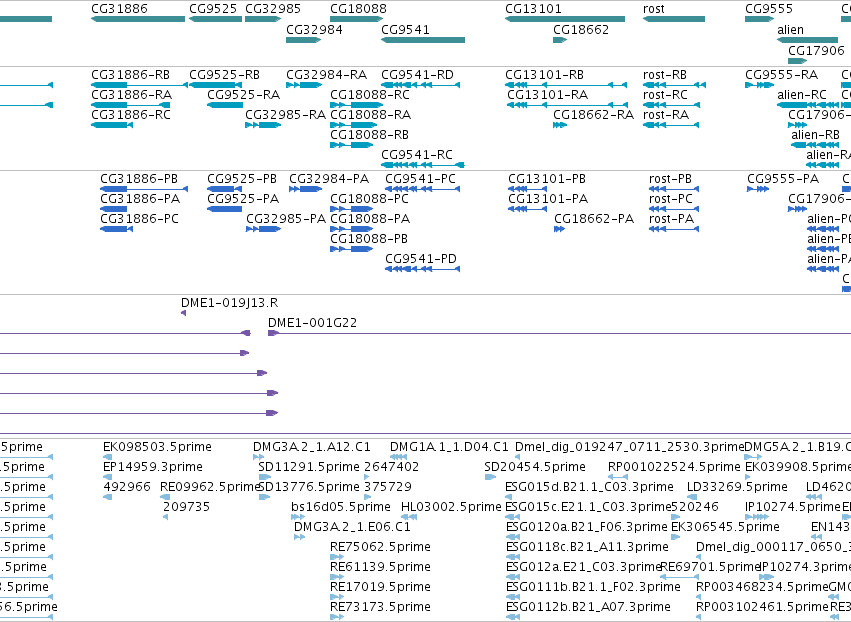Click EST DMG1A.1_1.D04.C1
Viewport: 851px width, 622px height.
(x=449, y=447)
